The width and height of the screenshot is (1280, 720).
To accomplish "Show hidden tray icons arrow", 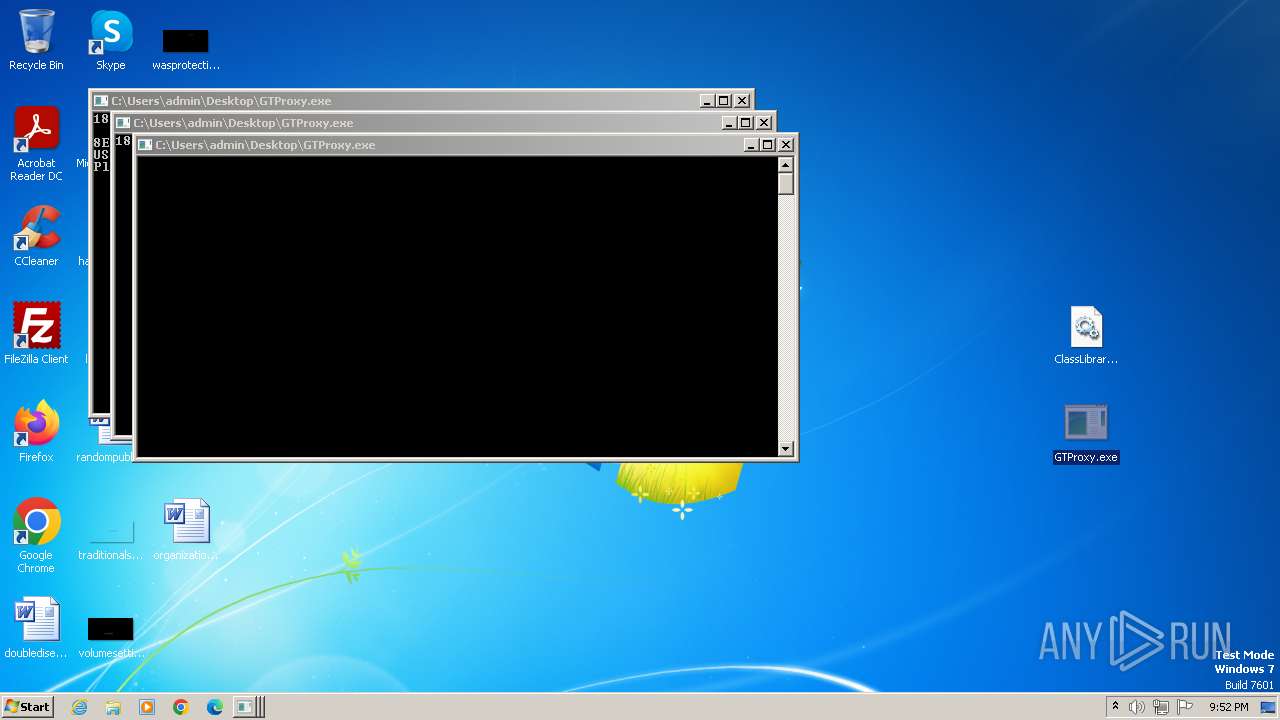I will tap(1115, 707).
